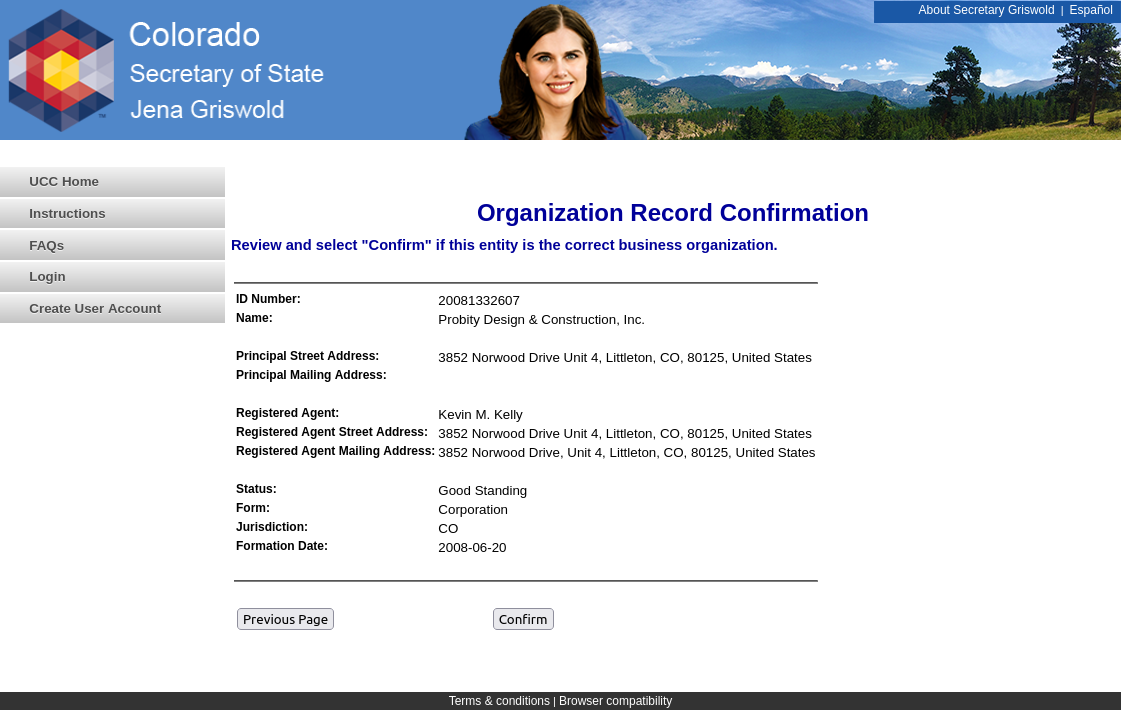Click the Colorado Secretary of State title
The width and height of the screenshot is (1121, 710).
[226, 54]
